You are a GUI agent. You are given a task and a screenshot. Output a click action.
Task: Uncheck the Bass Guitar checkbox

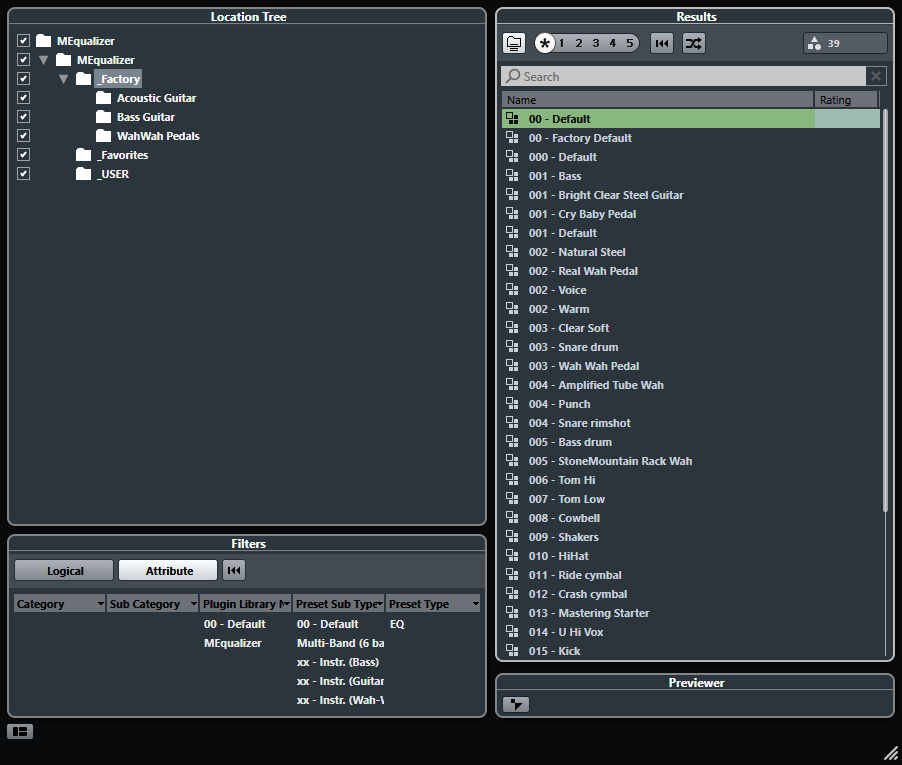click(x=23, y=117)
